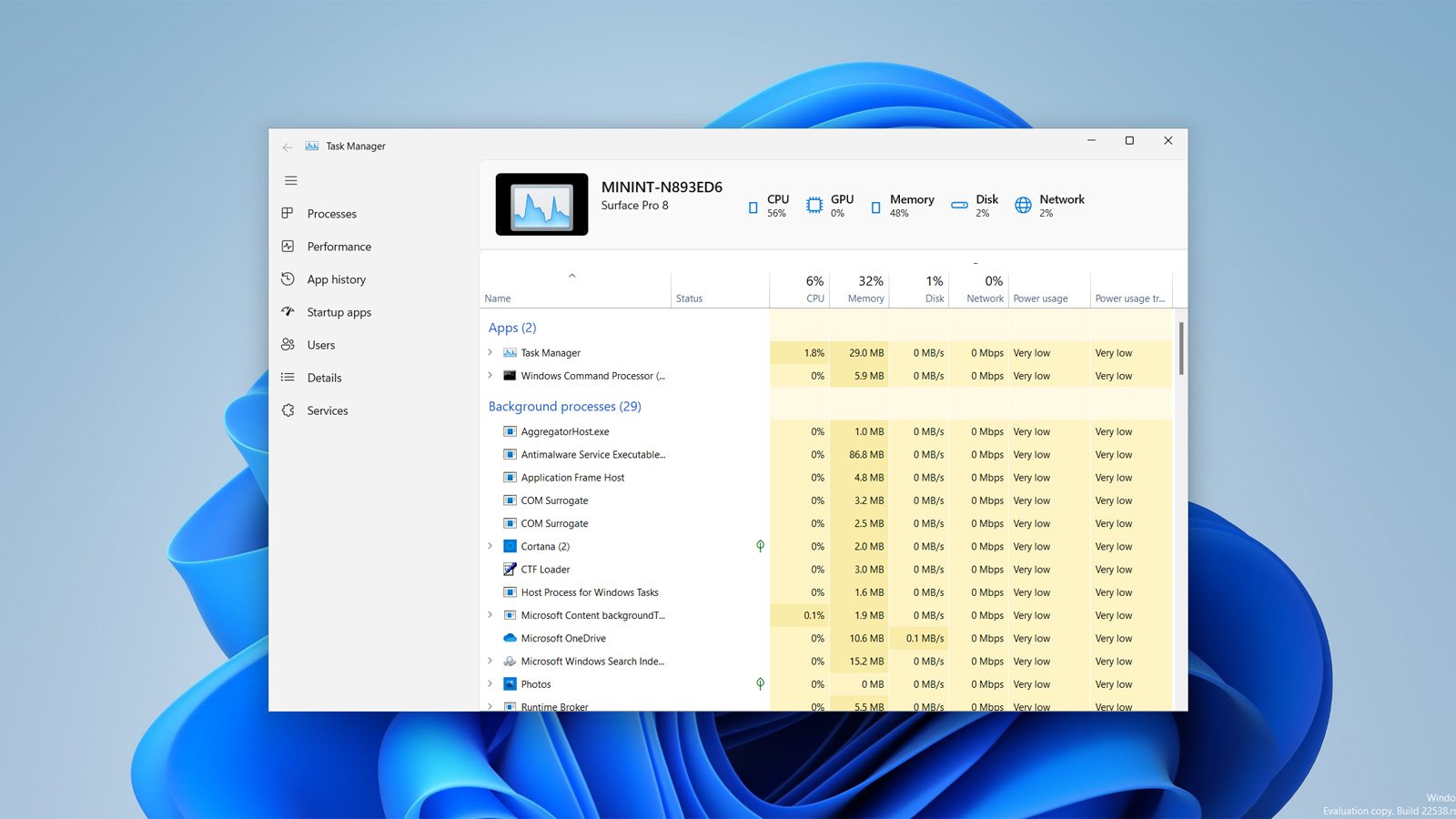Expand the Cortana process group

pos(490,546)
